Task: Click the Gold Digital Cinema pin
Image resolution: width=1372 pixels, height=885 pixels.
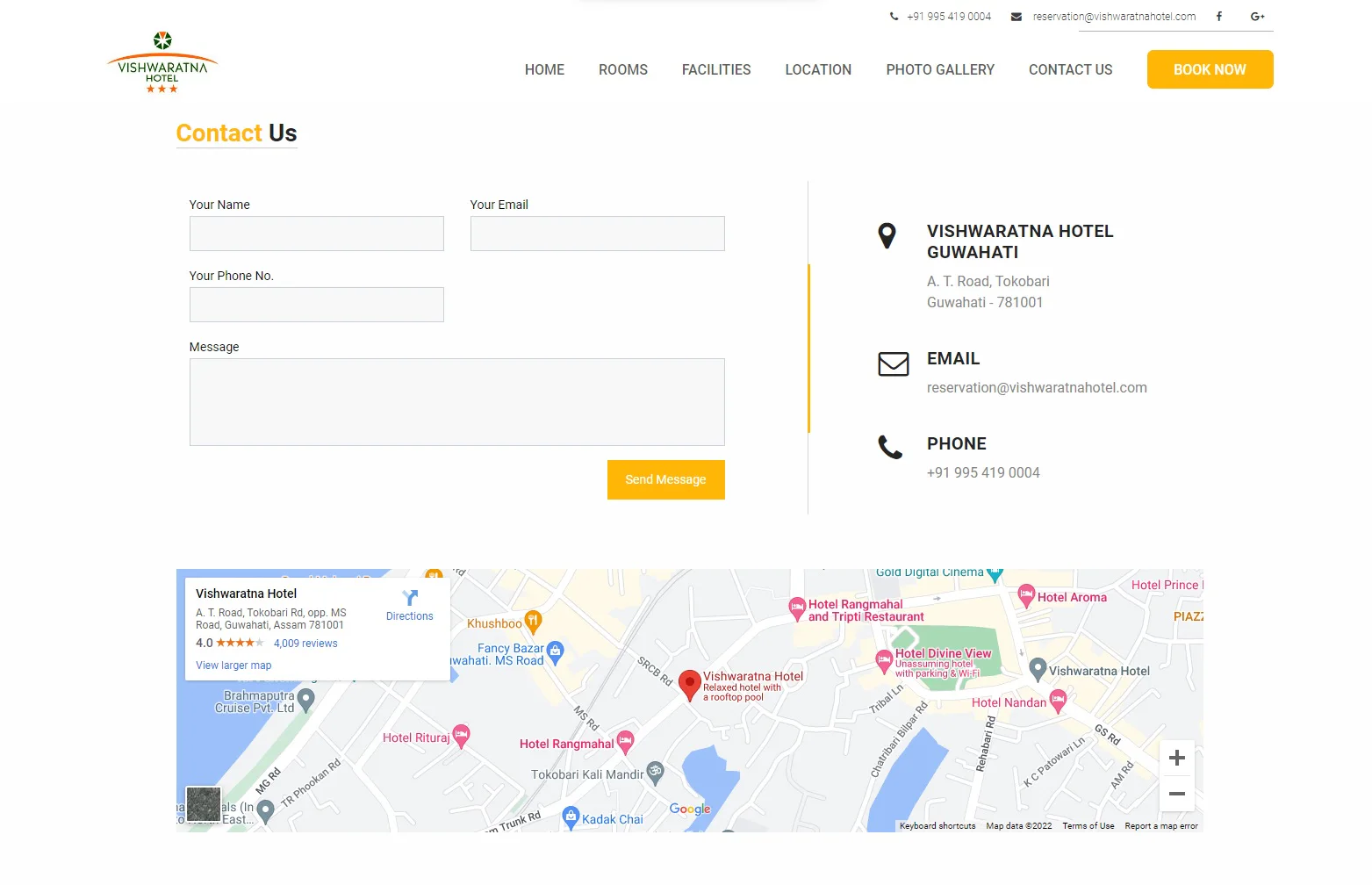Action: coord(995,574)
